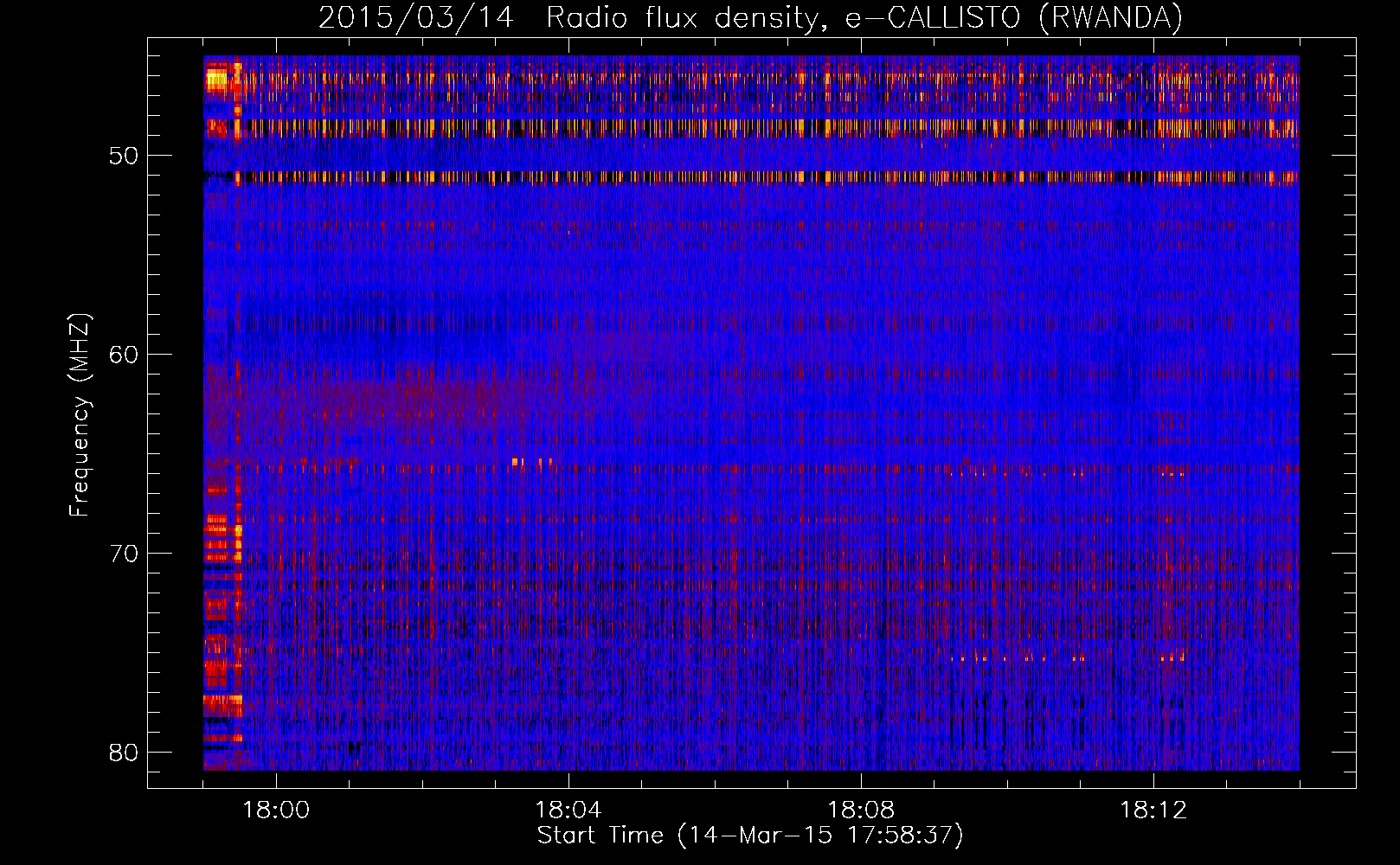The height and width of the screenshot is (865, 1400).
Task: Click the 60 frequency tick label
Action: (124, 355)
